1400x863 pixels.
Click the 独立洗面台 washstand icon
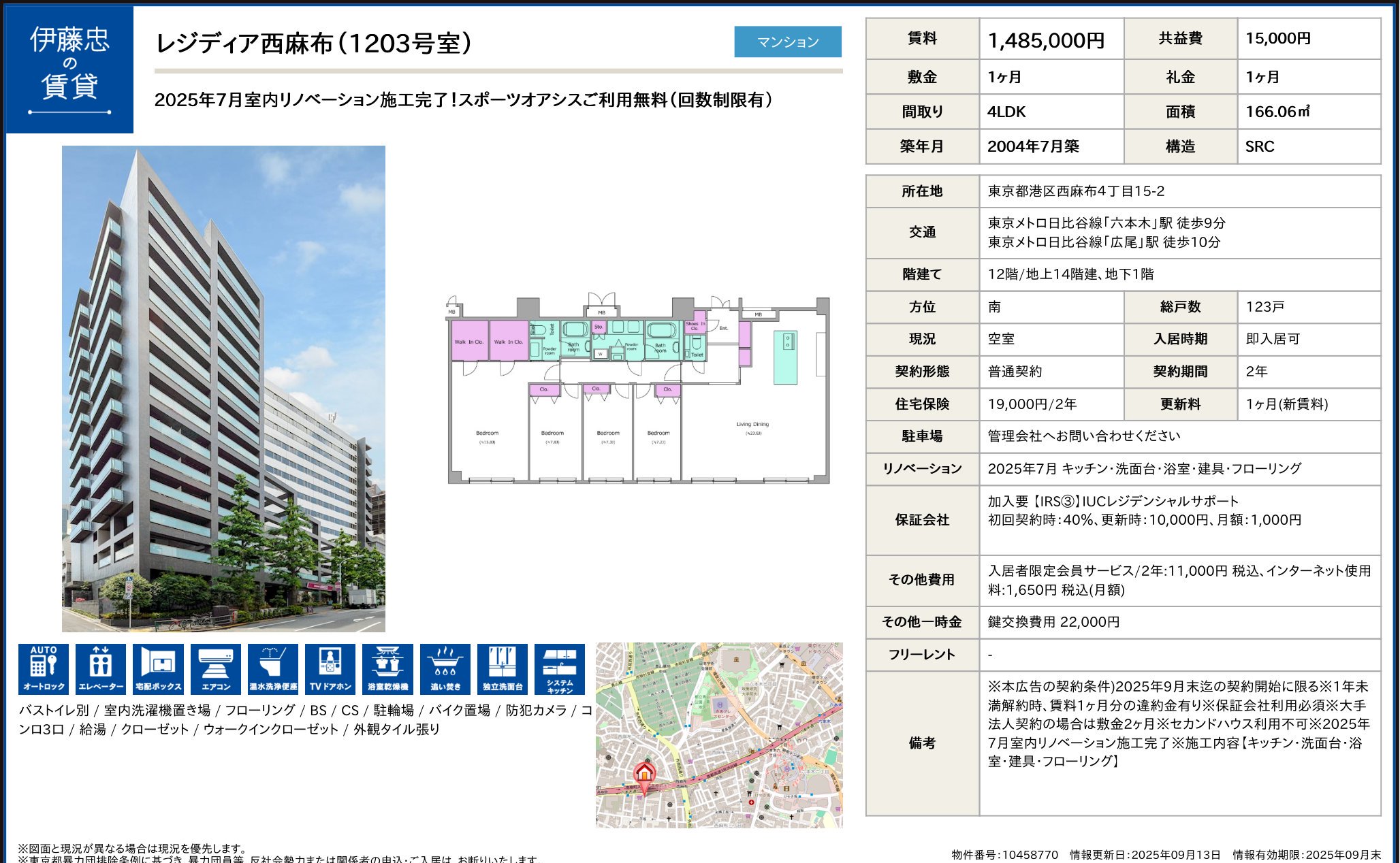[503, 668]
